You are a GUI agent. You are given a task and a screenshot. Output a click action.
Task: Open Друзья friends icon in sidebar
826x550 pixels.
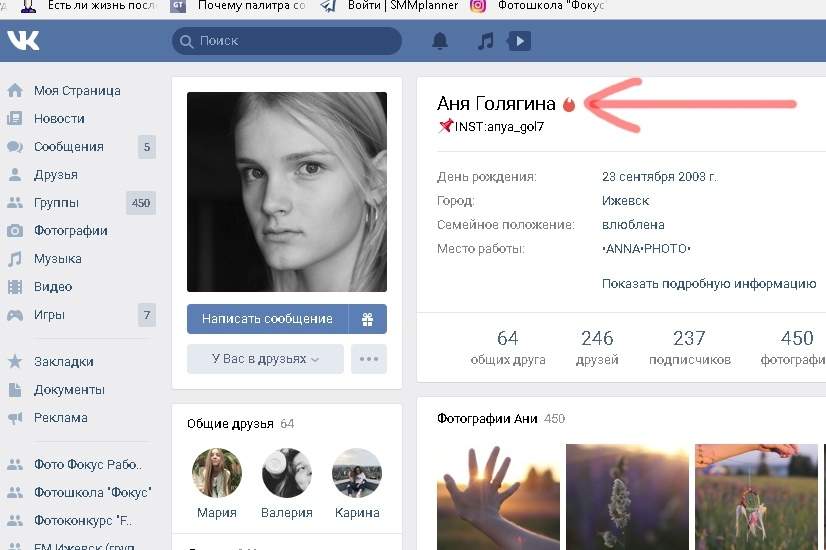coord(15,174)
